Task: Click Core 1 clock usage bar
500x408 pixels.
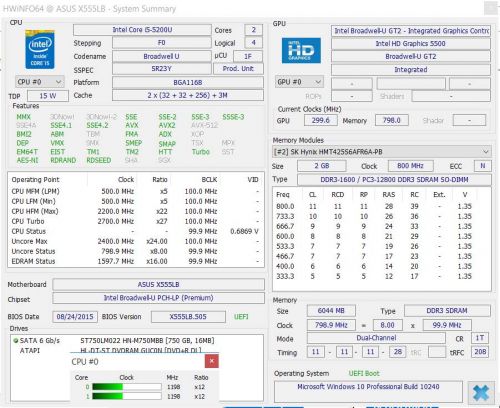Action: (x=127, y=396)
